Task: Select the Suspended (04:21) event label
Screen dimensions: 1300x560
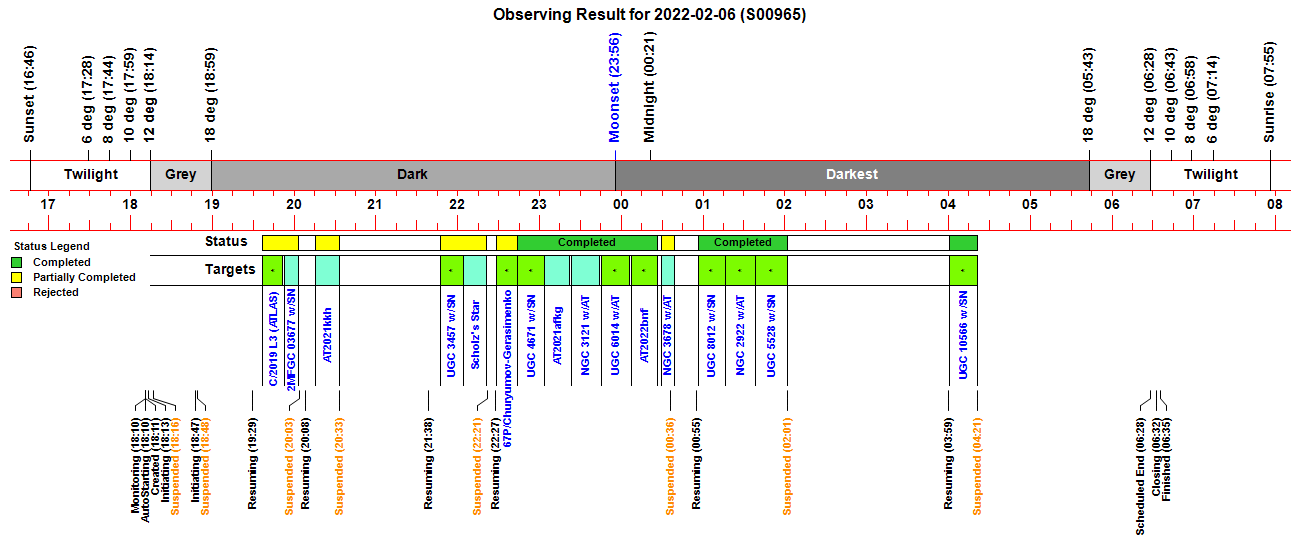Action: click(x=978, y=466)
